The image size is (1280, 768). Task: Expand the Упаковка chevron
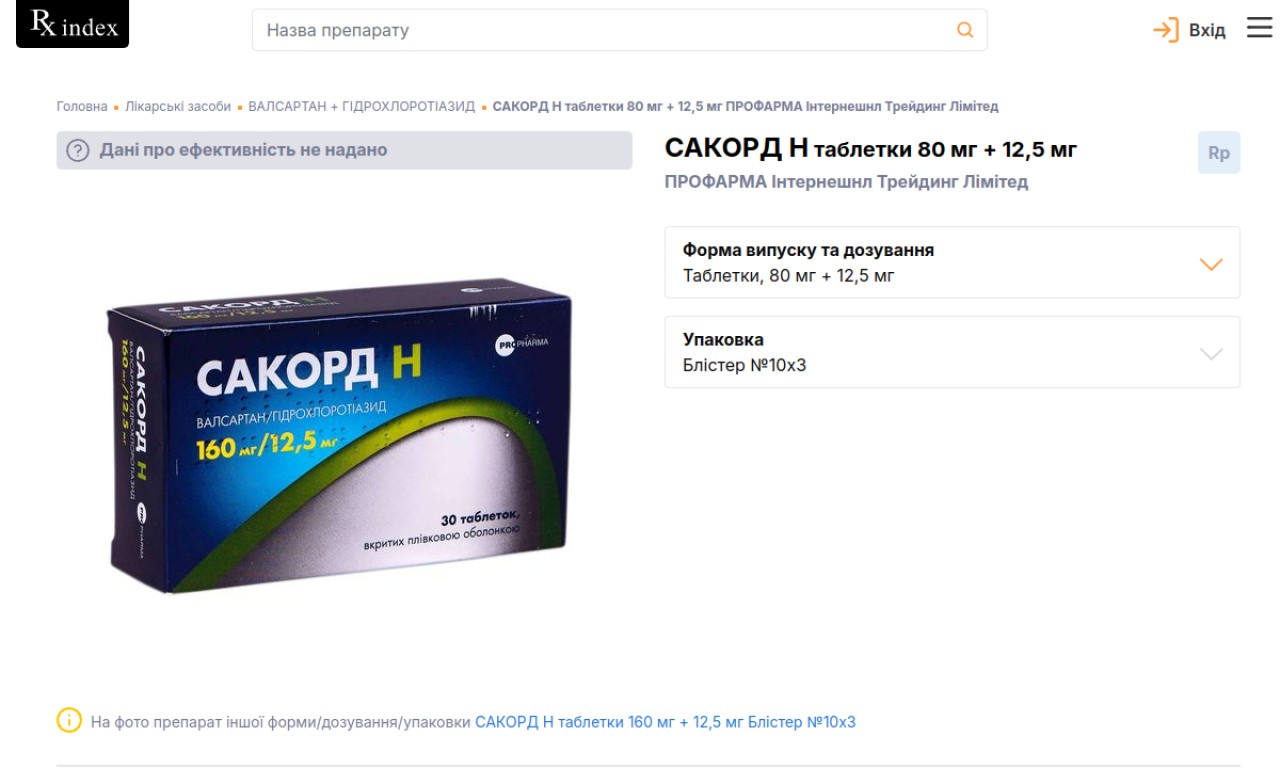tap(1211, 353)
